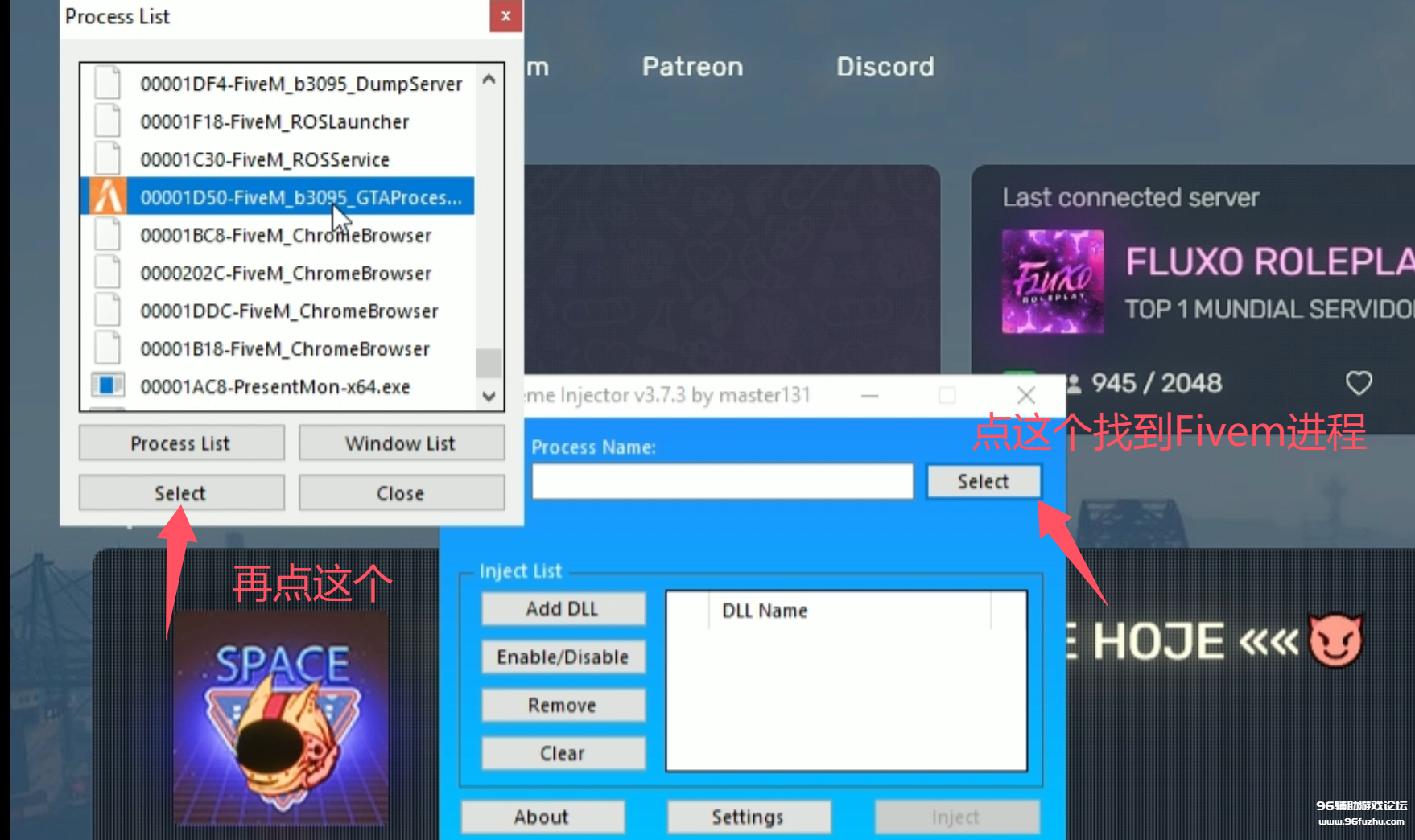Open the Discord navigation link

pos(885,67)
